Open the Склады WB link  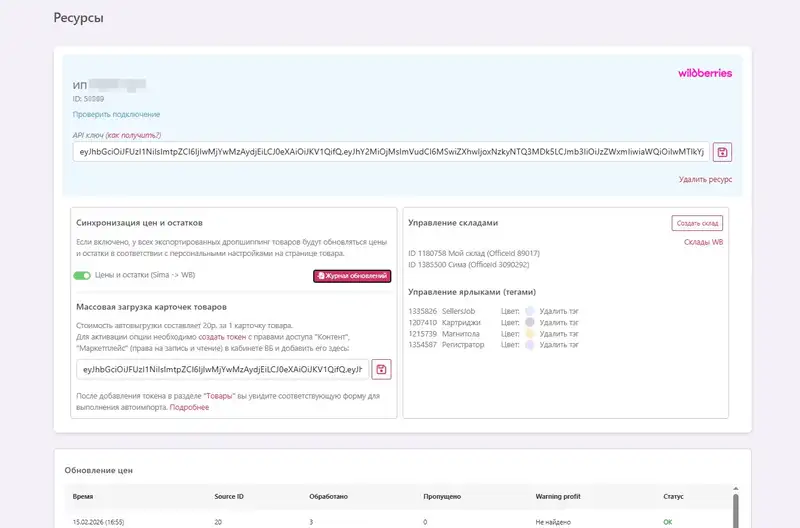pyautogui.click(x=703, y=242)
